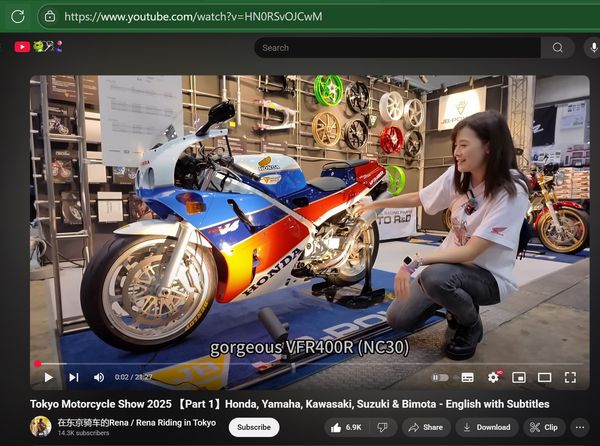This screenshot has width=600, height=446.
Task: Click the 14.3K subscribers text
Action: click(83, 433)
